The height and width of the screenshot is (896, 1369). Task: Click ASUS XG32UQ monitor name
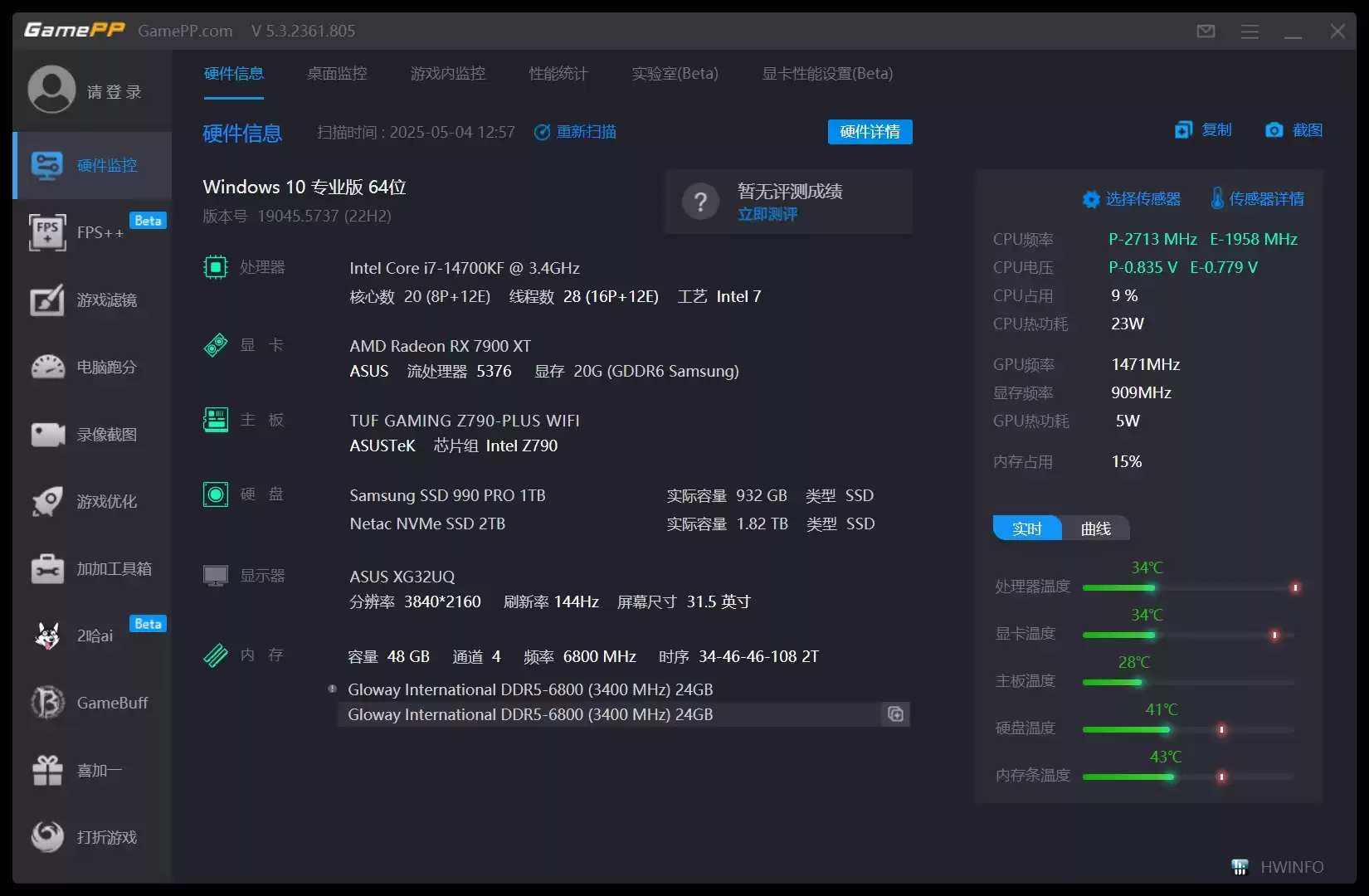click(402, 577)
